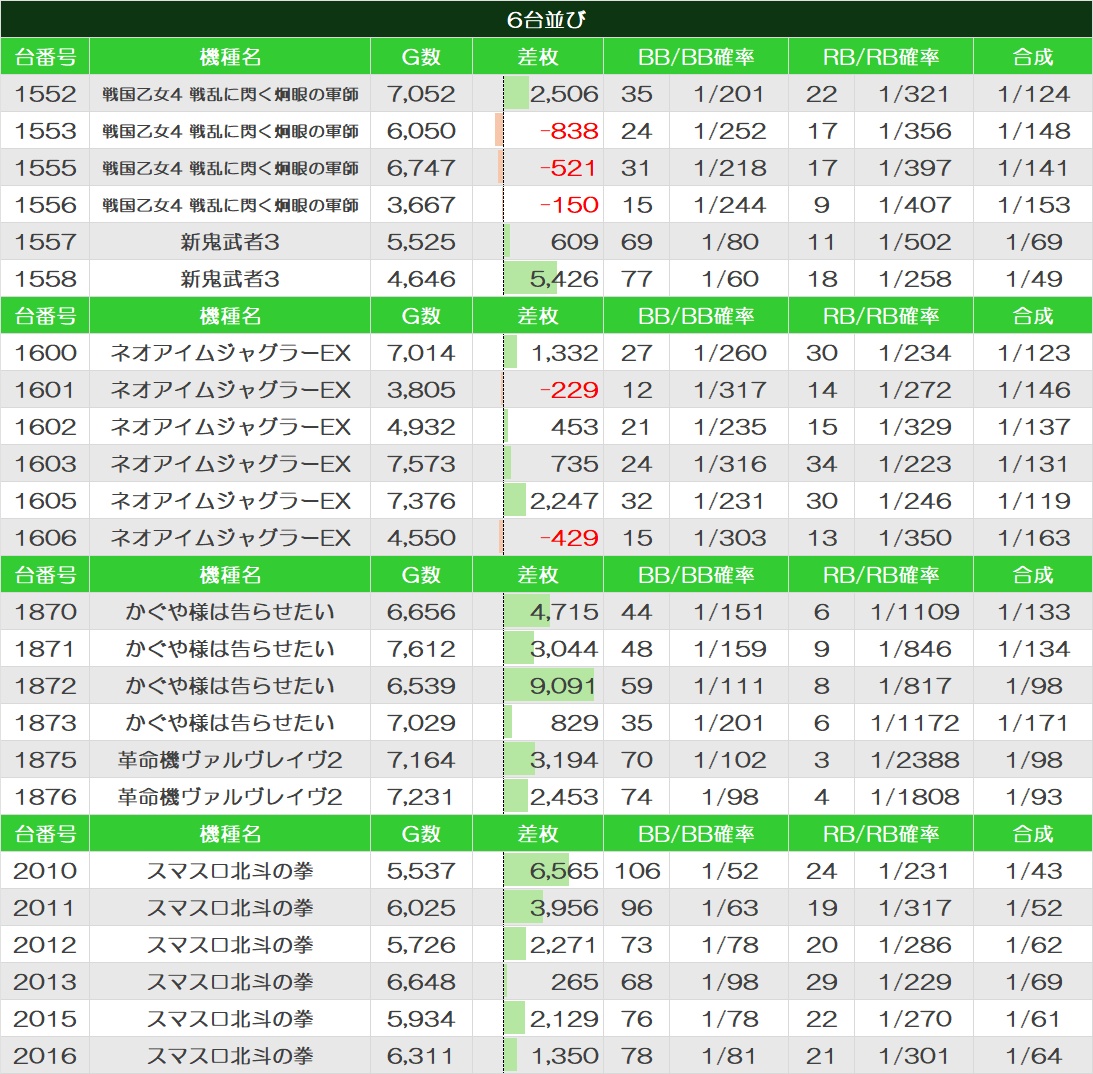Click G数 value 4,932

tap(421, 427)
